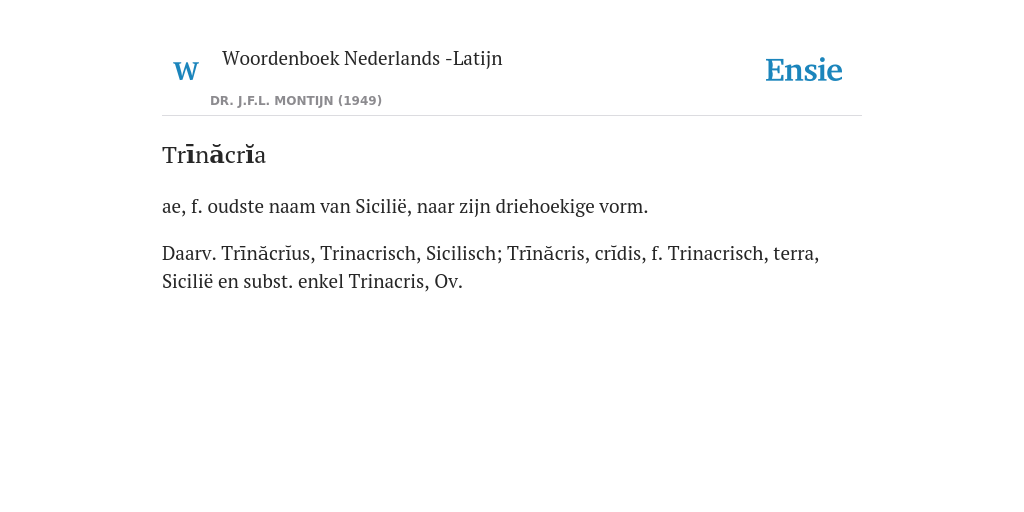Screen dimensions: 1024x512
Task: Click the horizontal divider below the header
Action: [x=512, y=116]
